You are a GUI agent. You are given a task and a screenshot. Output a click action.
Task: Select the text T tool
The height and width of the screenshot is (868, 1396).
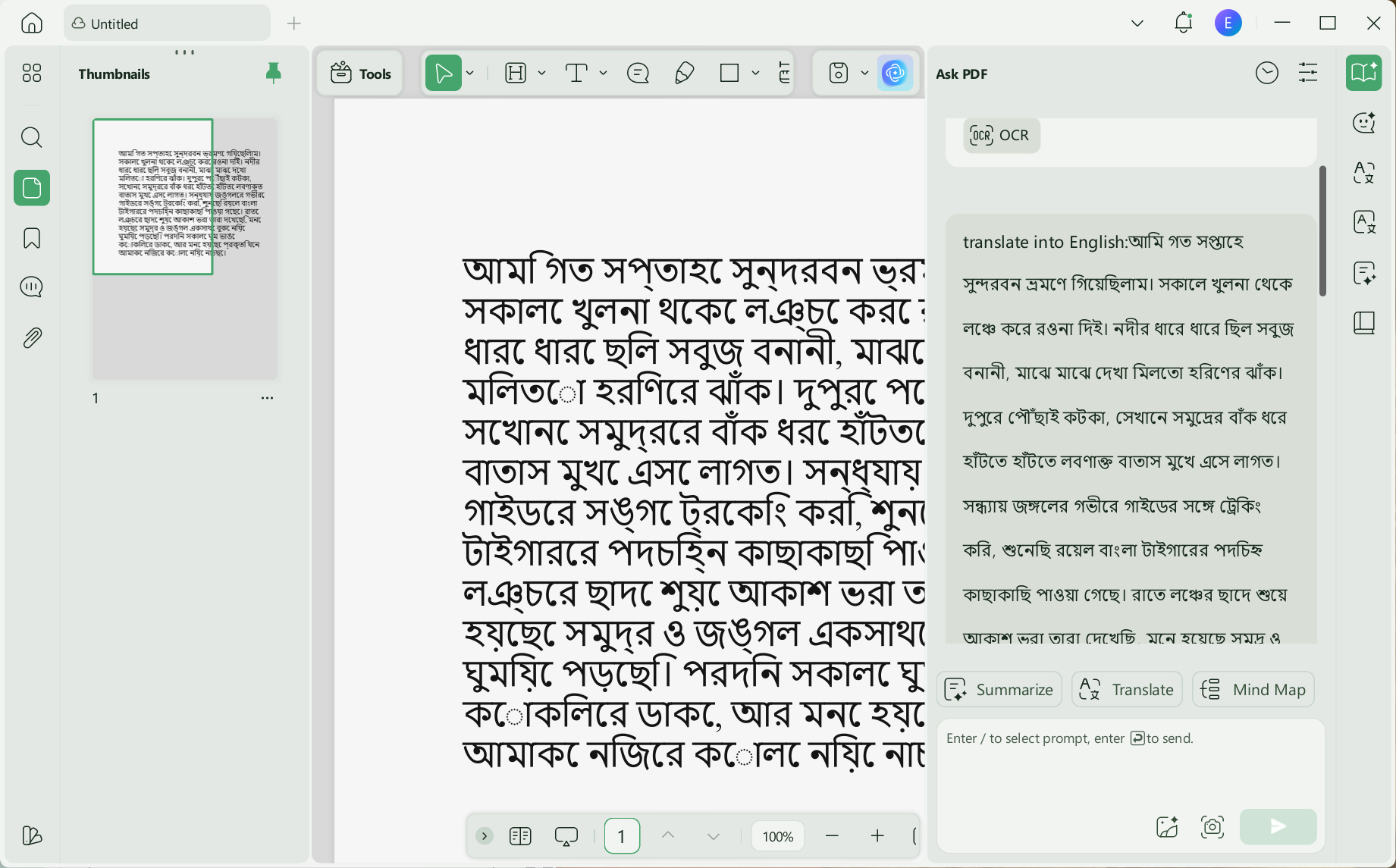(x=577, y=74)
